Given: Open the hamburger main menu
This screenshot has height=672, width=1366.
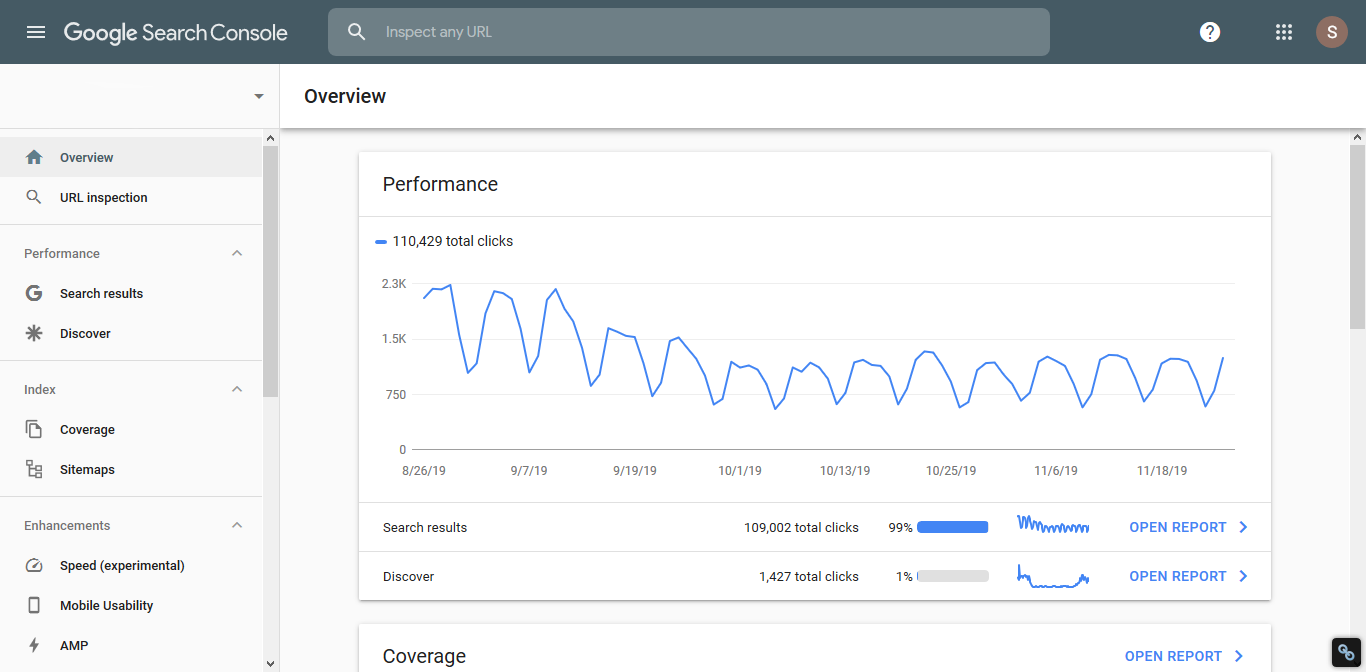Looking at the screenshot, I should pos(36,32).
